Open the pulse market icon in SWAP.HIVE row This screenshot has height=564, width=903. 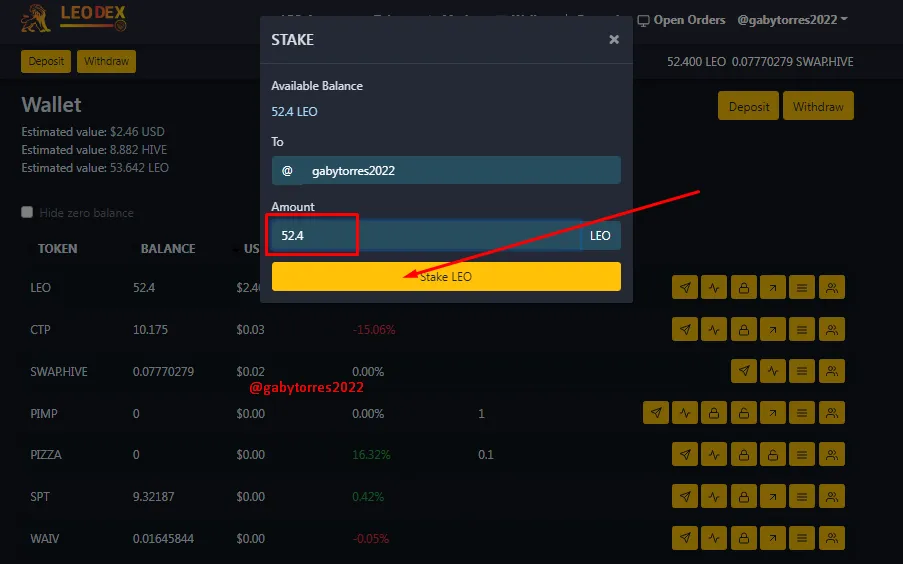(773, 371)
